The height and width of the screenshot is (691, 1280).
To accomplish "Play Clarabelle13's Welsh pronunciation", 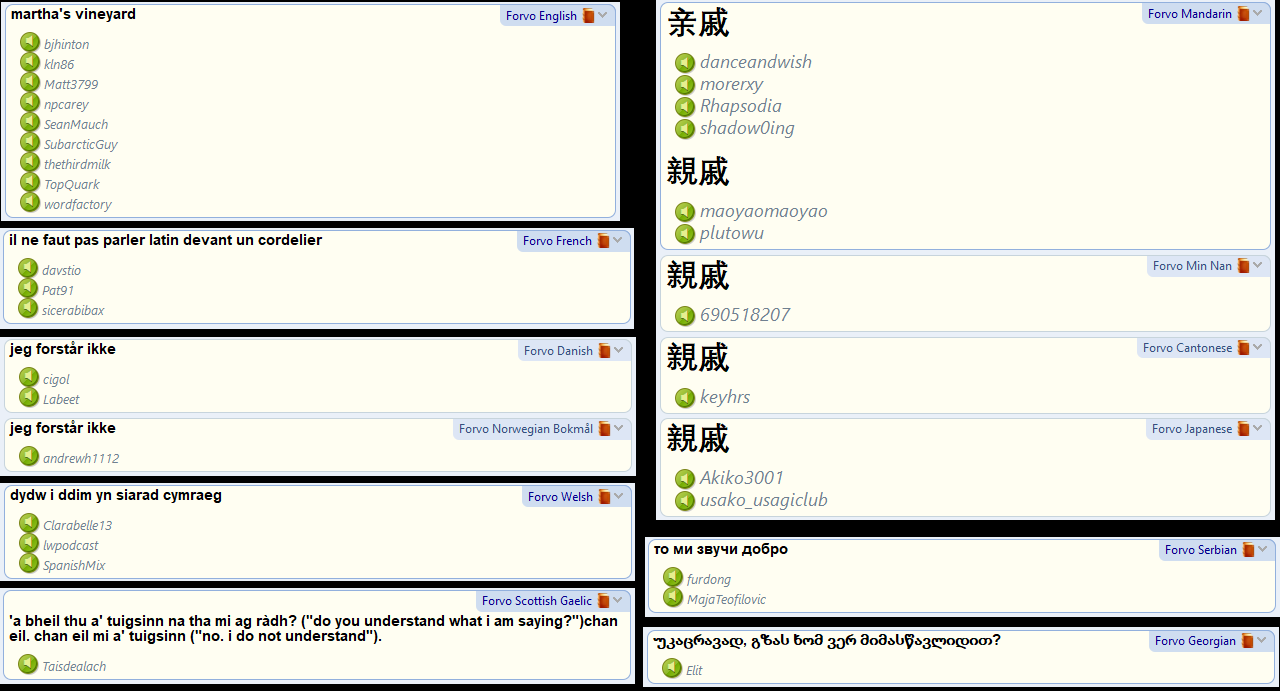I will click(29, 524).
